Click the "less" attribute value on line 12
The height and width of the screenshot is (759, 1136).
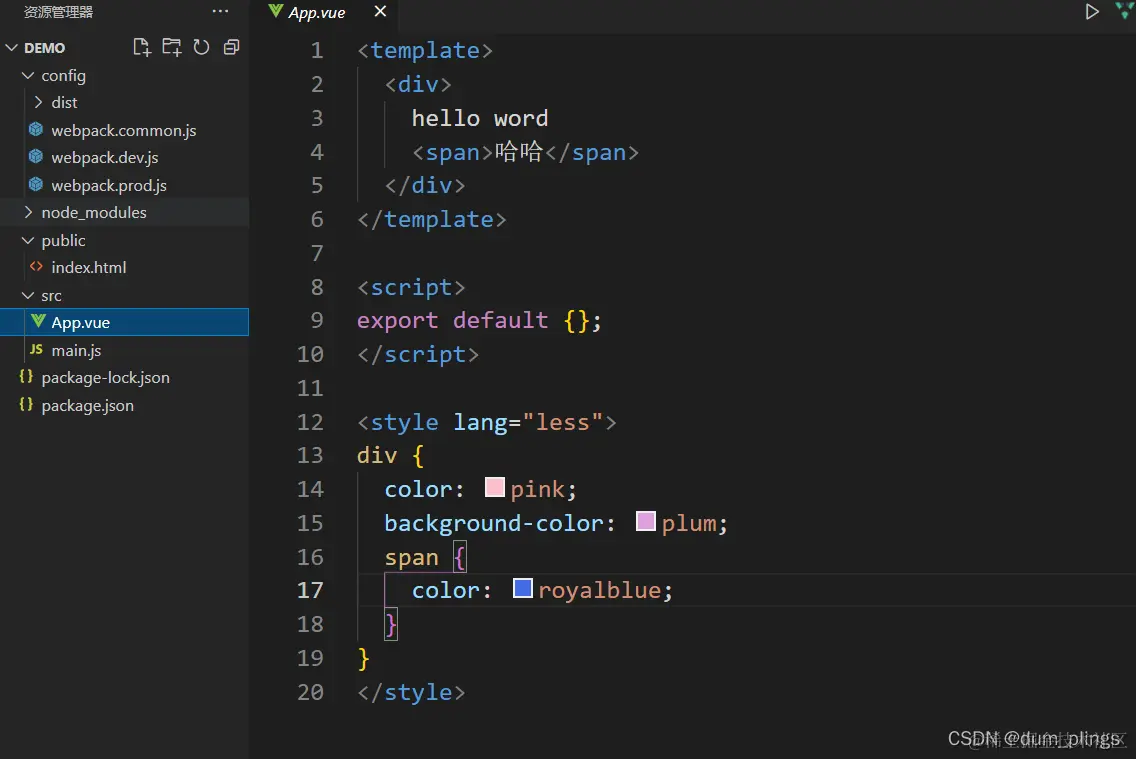point(563,422)
